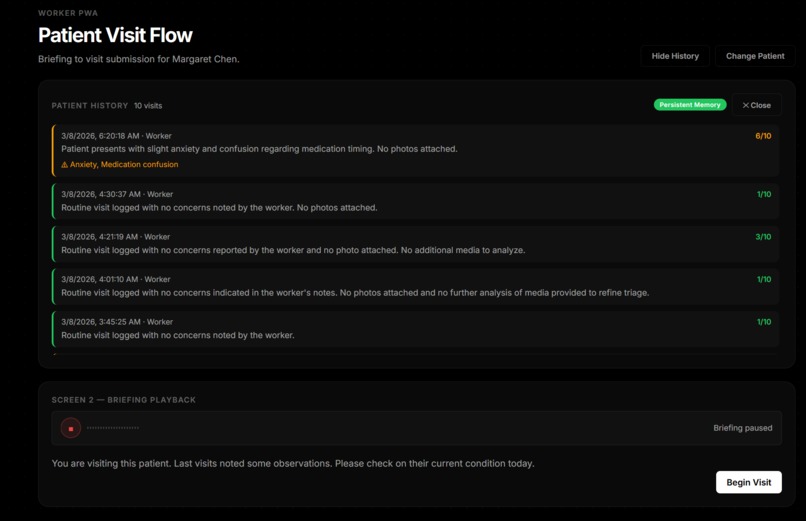Select the 4:21:19 AM visit record
The height and width of the screenshot is (521, 806).
(415, 244)
